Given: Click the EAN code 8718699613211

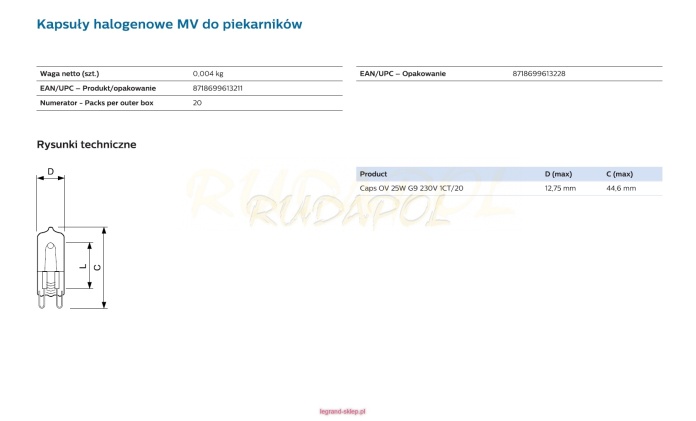Looking at the screenshot, I should [217, 88].
